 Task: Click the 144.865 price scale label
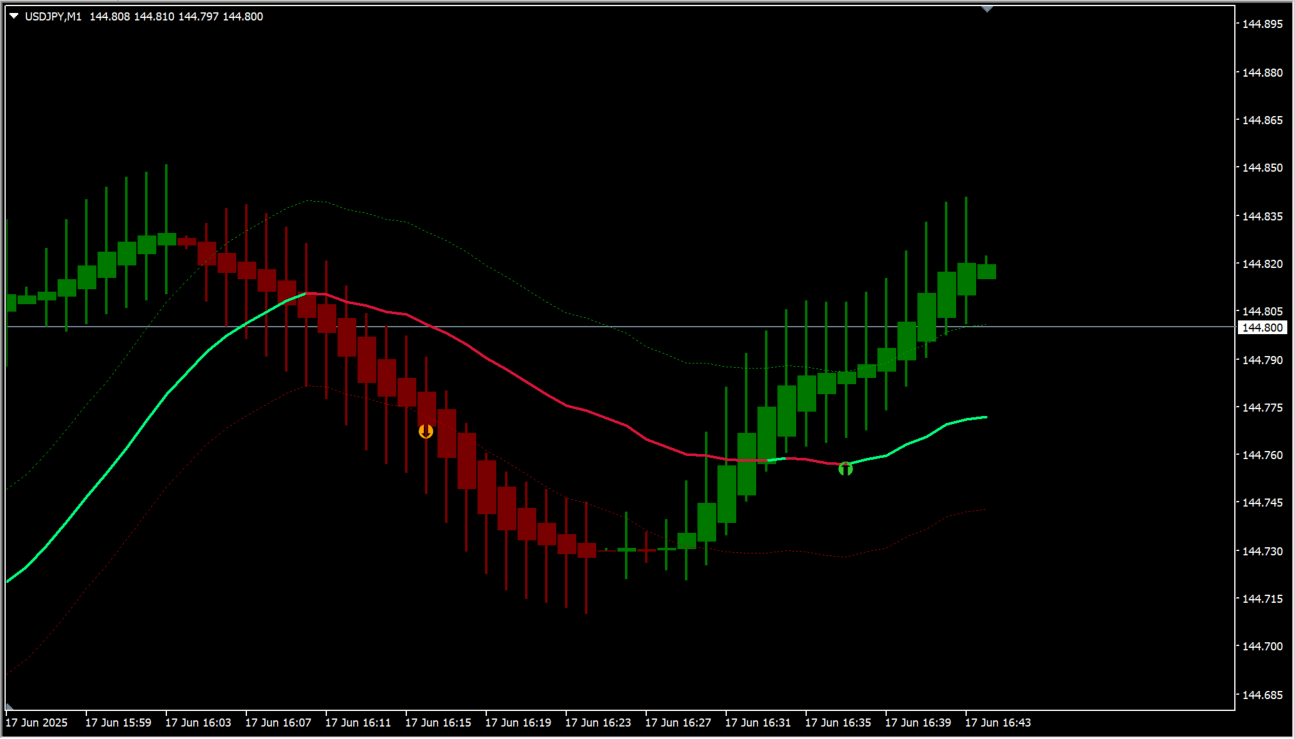[x=1262, y=120]
